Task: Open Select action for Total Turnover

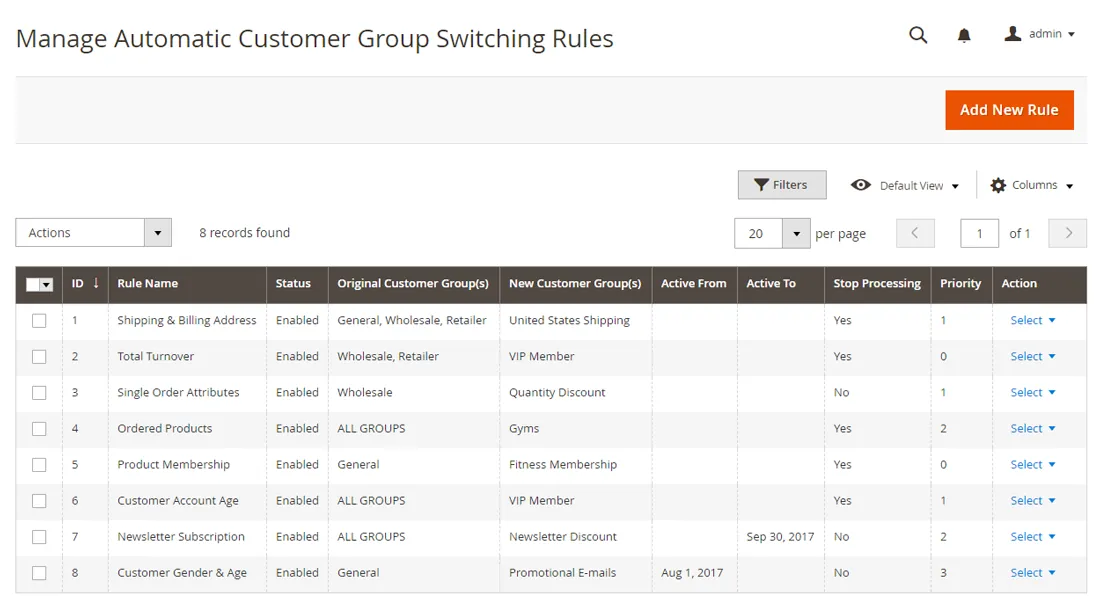Action: (1033, 356)
